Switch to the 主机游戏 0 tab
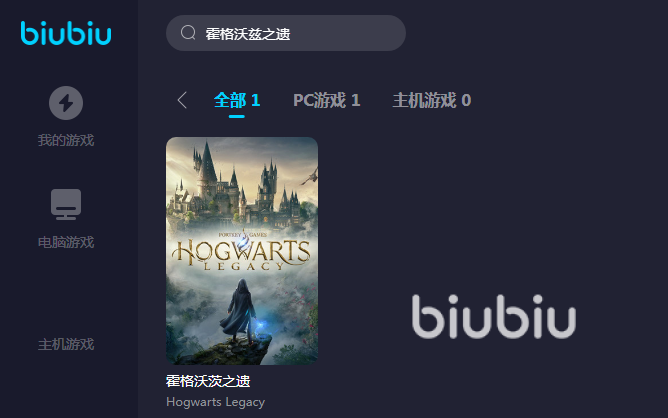The height and width of the screenshot is (418, 668). (x=432, y=101)
